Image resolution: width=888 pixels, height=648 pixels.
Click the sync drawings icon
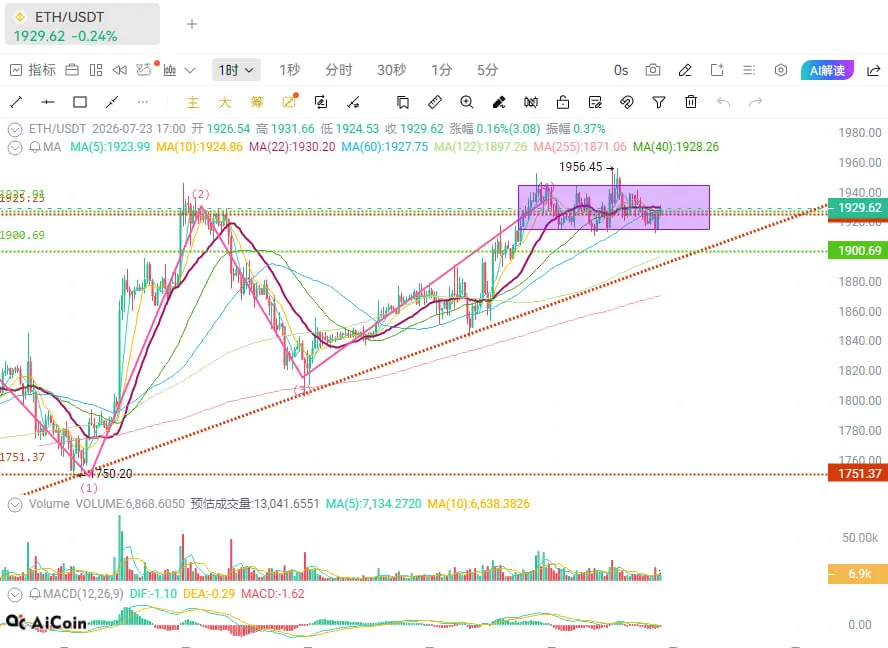(x=321, y=103)
